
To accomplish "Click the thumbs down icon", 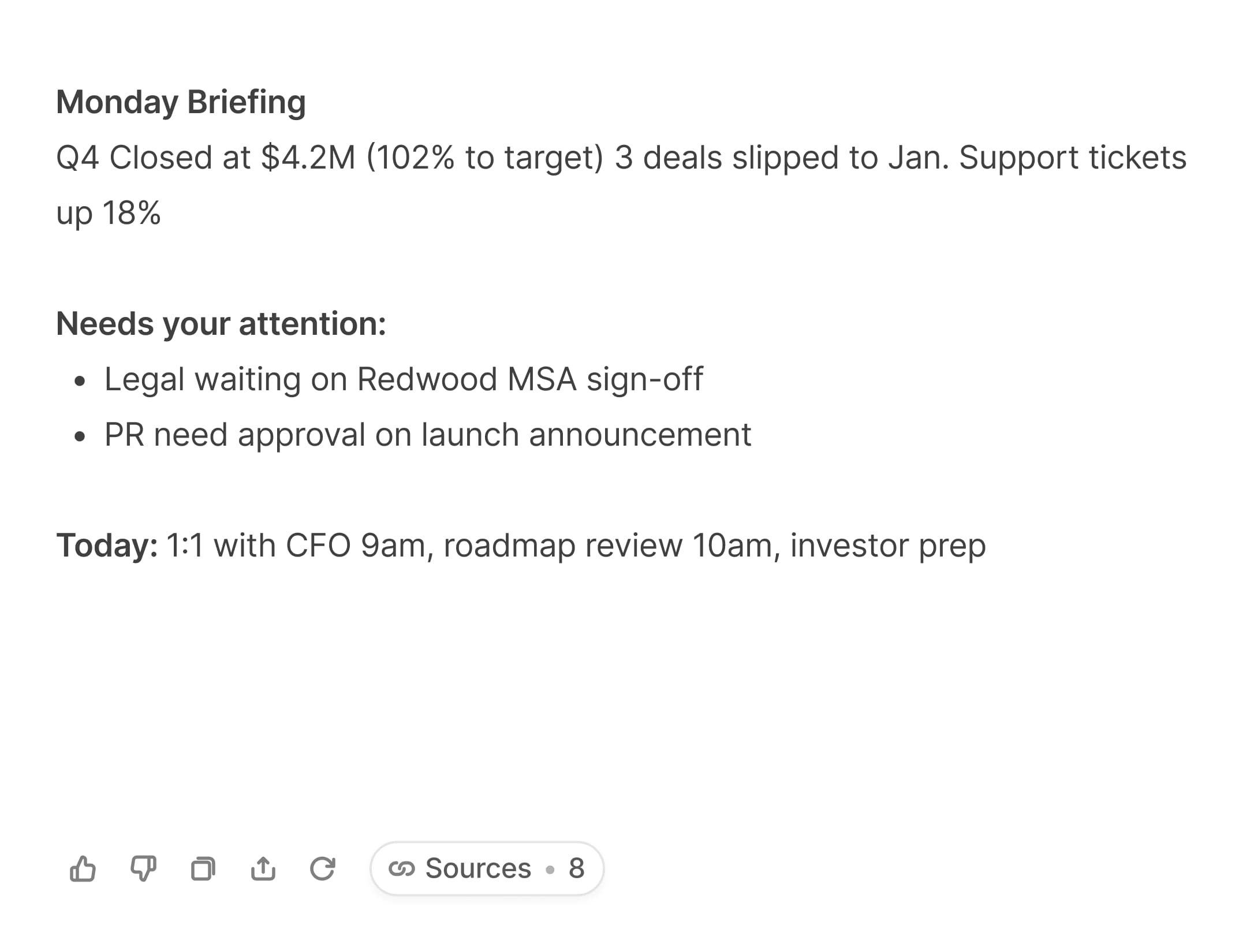I will (x=143, y=868).
